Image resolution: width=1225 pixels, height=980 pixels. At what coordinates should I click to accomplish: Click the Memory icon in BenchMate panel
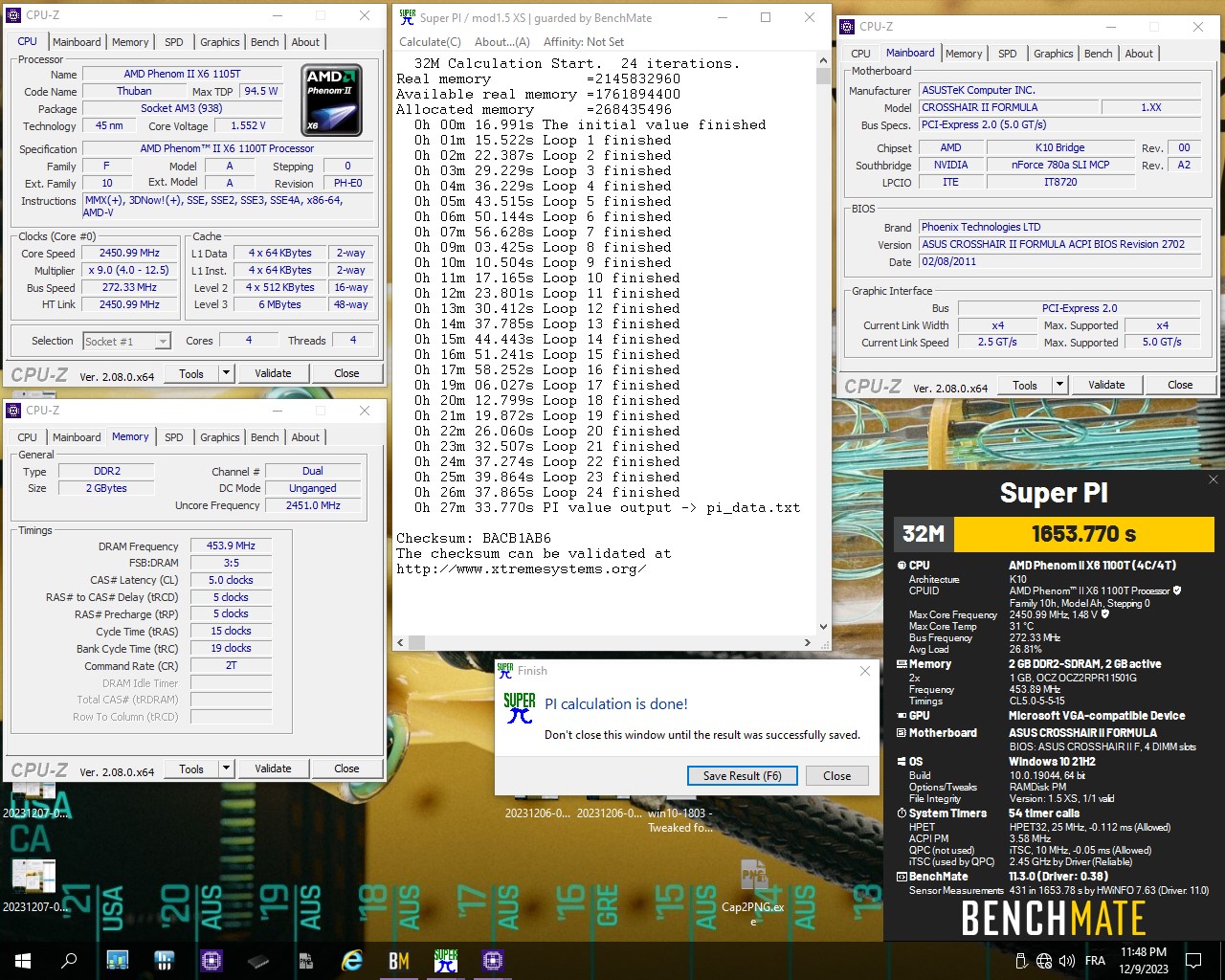click(x=902, y=663)
